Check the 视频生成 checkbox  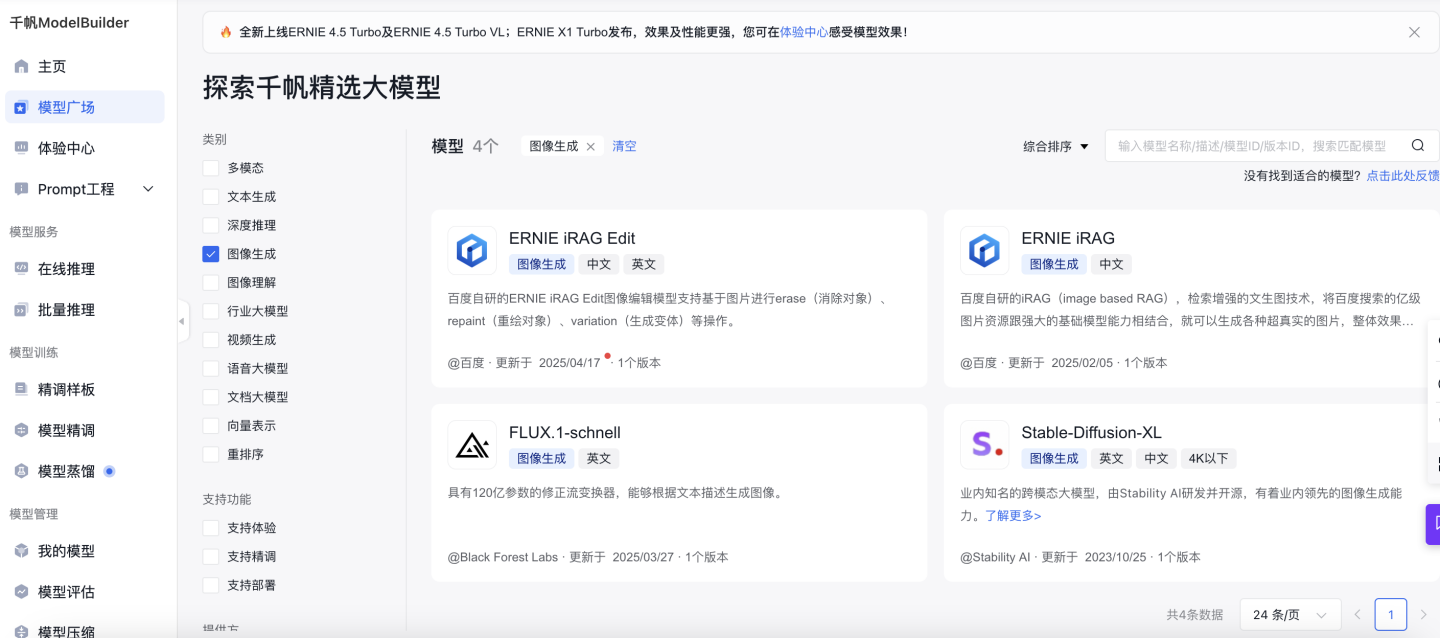point(210,340)
